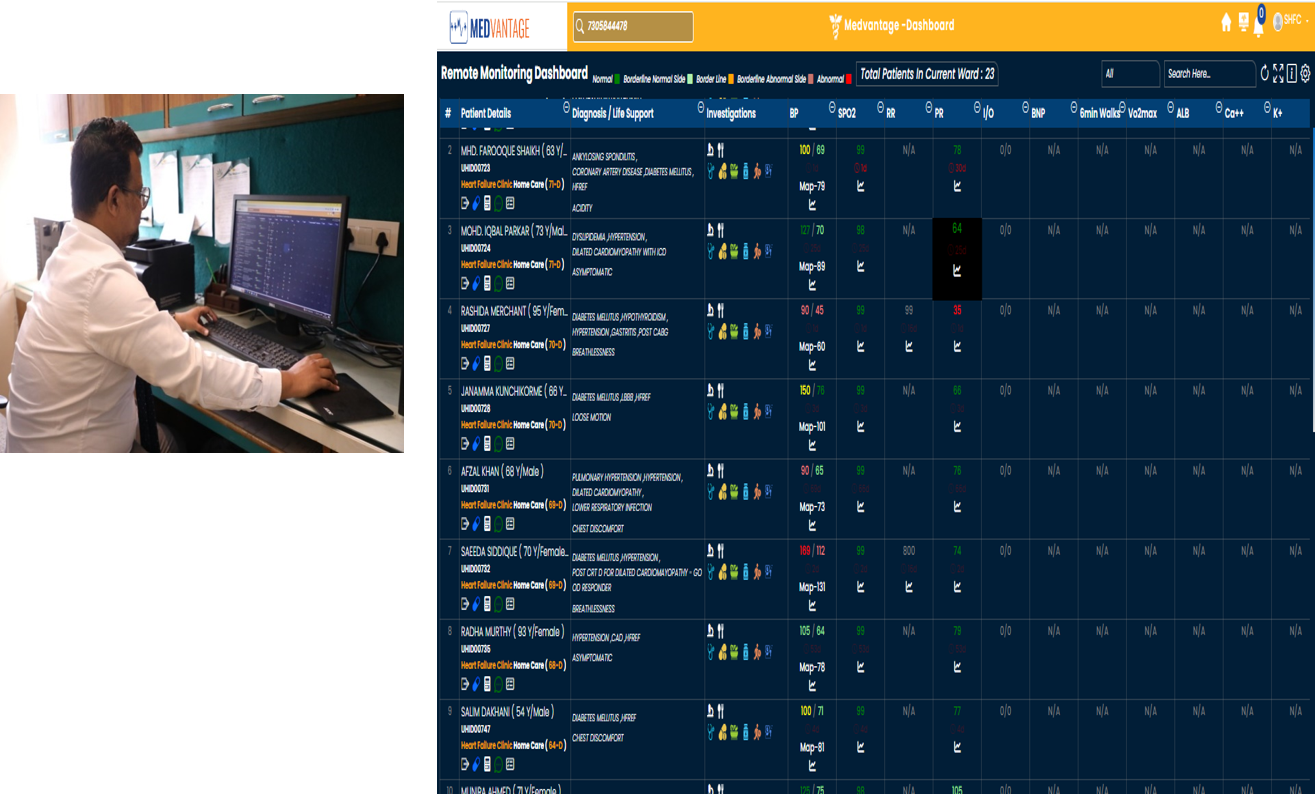The height and width of the screenshot is (794, 1315).
Task: Open patient MOHD. IQBAL PARKAR
Action: [513, 231]
